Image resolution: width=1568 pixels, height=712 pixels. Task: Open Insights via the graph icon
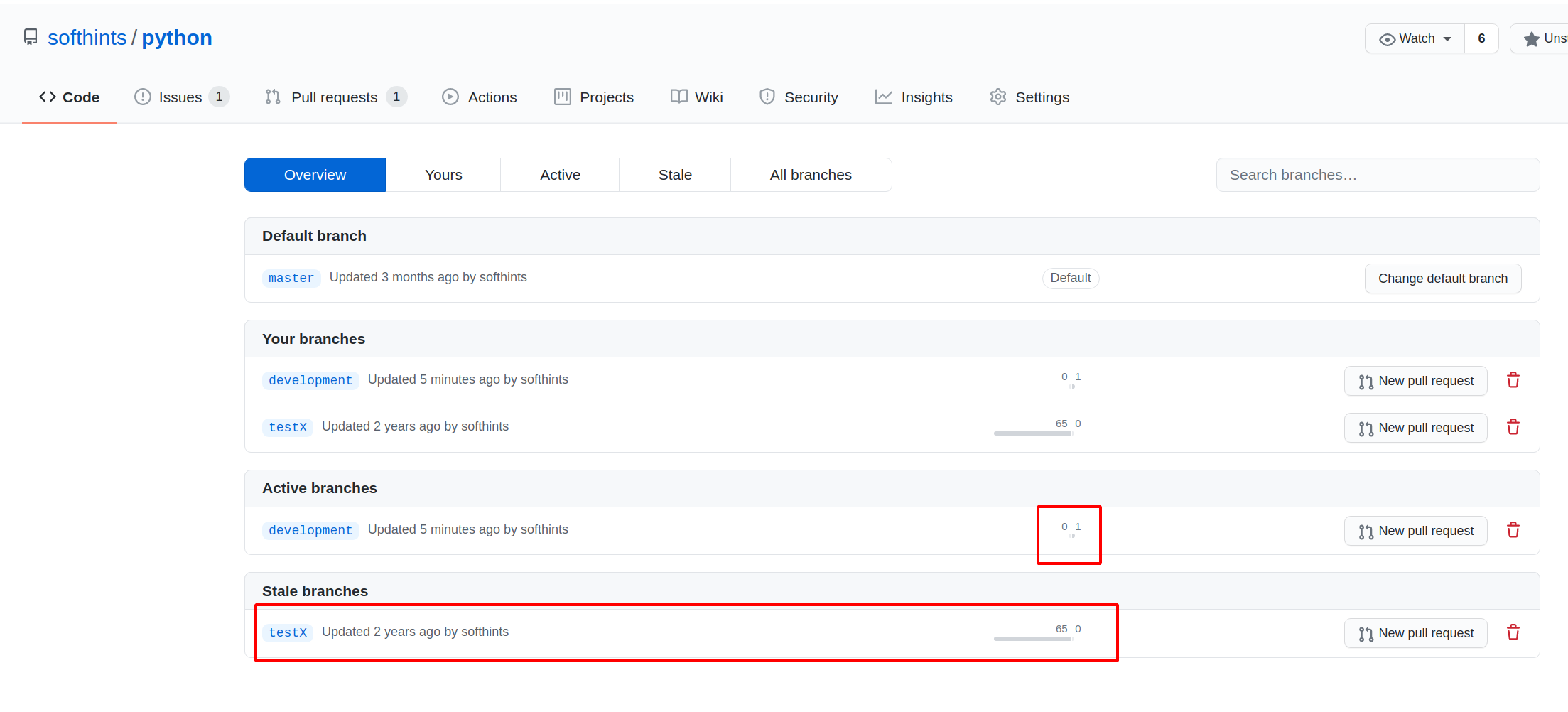[x=883, y=97]
